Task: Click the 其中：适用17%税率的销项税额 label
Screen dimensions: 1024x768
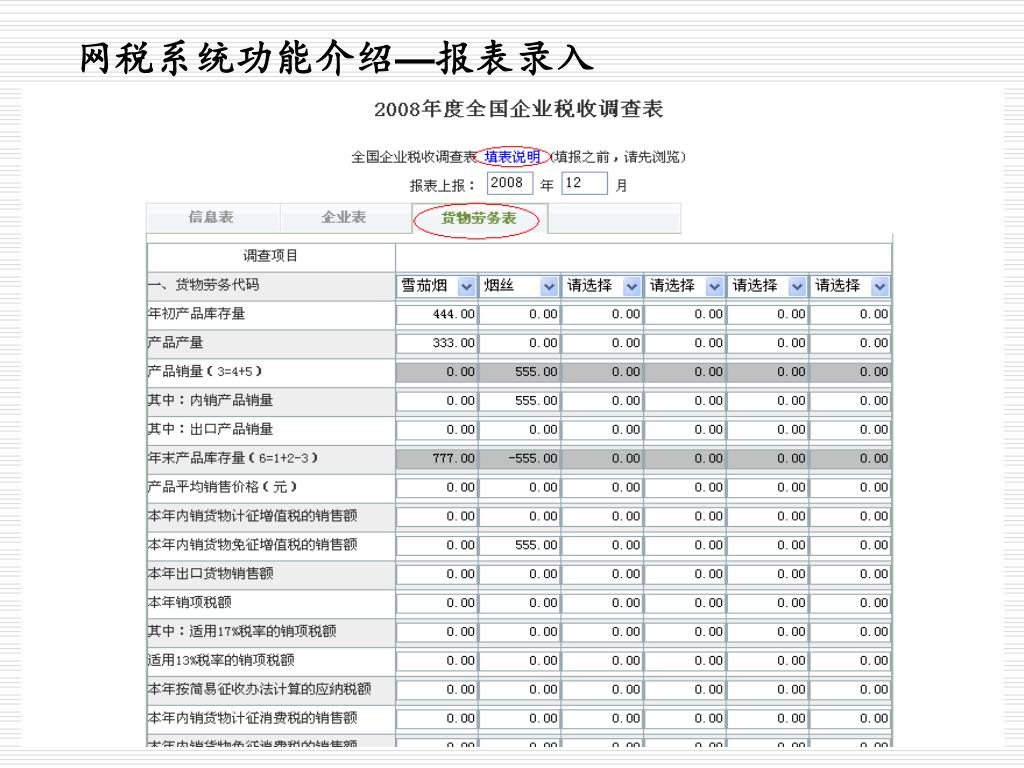Action: tap(242, 631)
